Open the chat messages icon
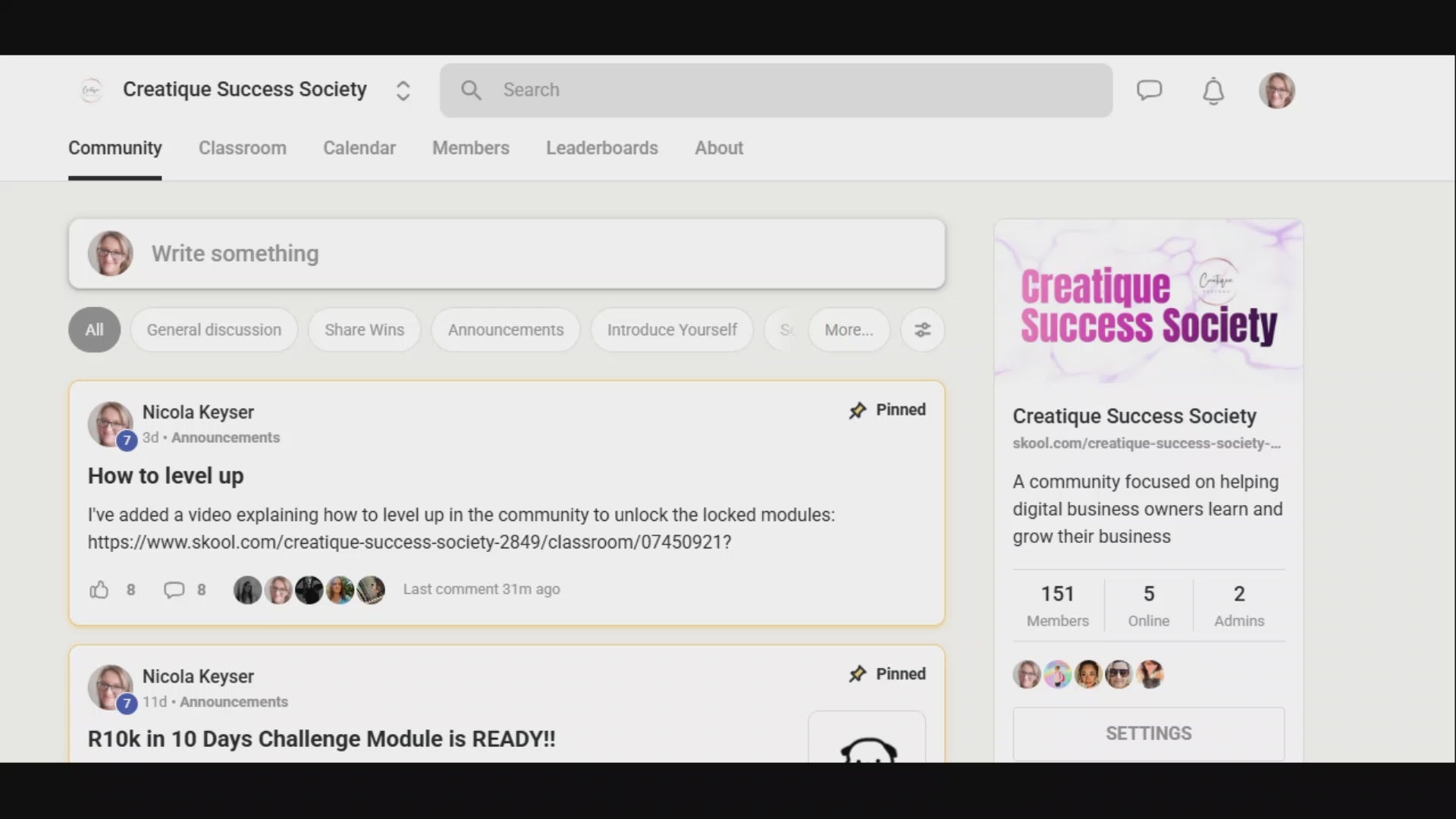 pyautogui.click(x=1149, y=90)
